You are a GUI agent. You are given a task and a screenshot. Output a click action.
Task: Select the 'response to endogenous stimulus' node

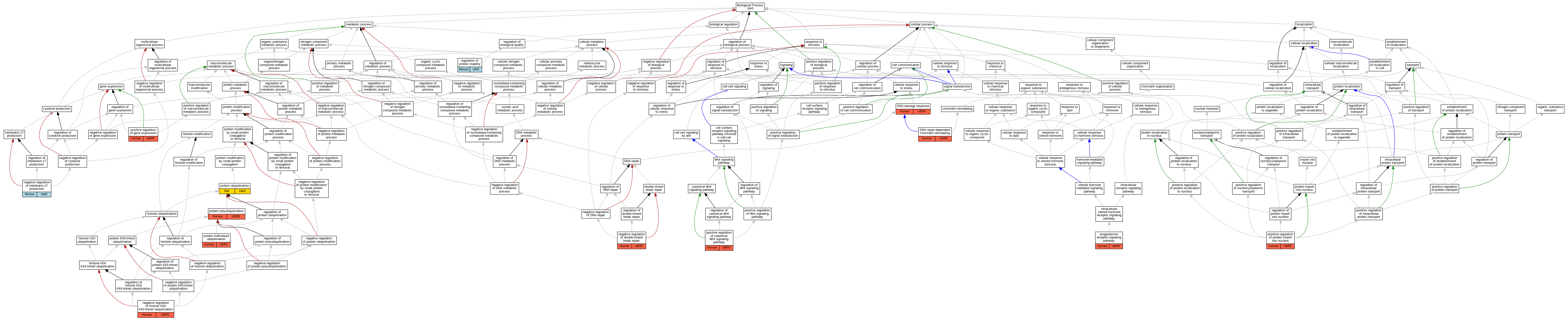tap(1074, 86)
